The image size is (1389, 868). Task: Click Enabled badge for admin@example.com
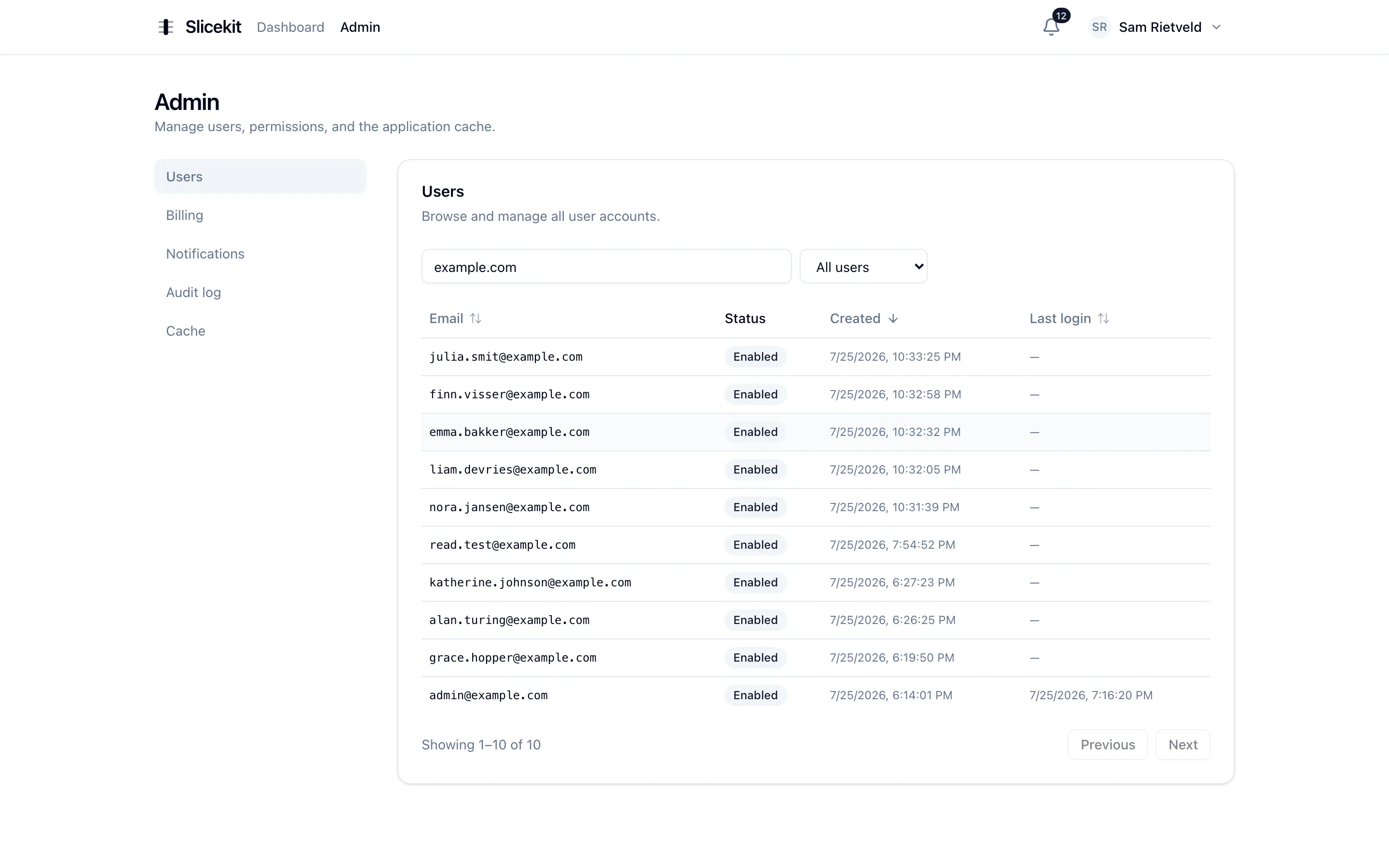[755, 695]
